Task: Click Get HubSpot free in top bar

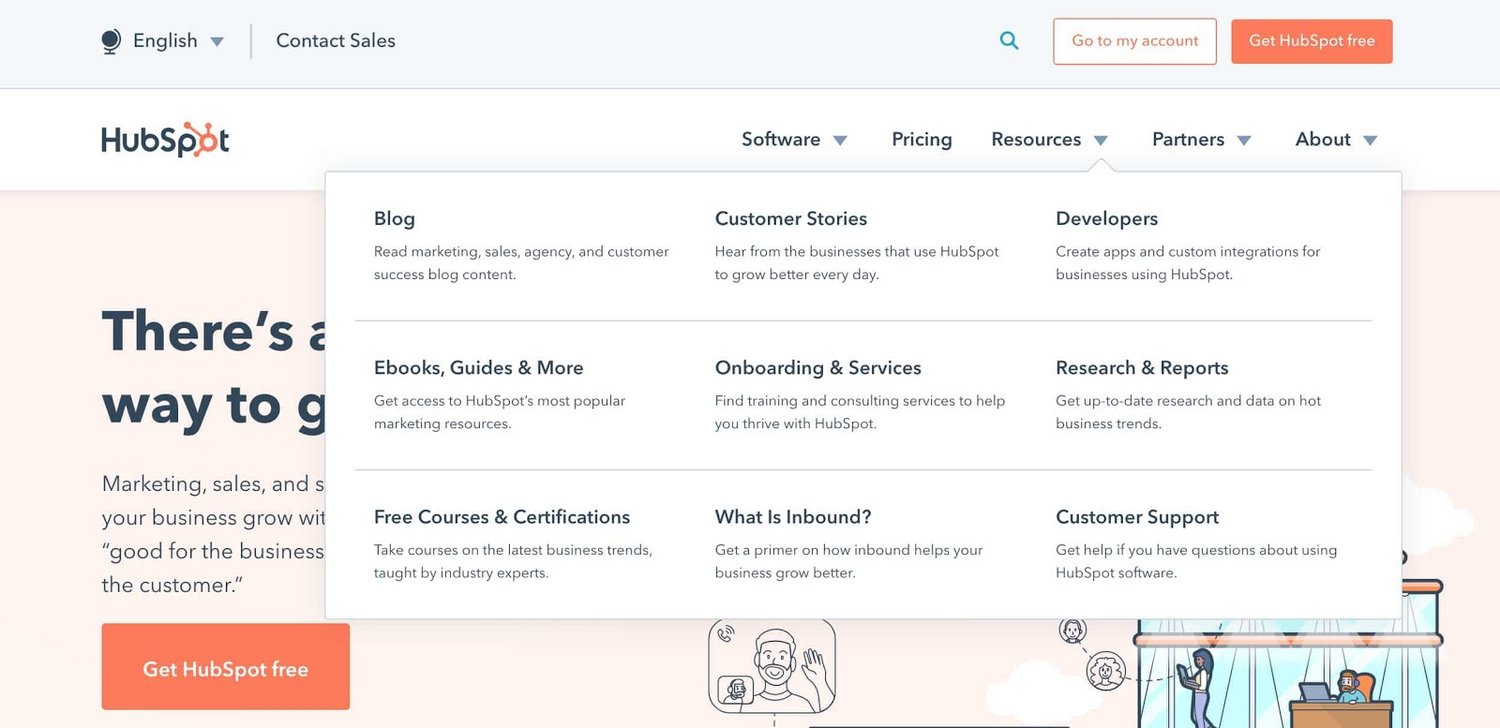Action: 1311,41
